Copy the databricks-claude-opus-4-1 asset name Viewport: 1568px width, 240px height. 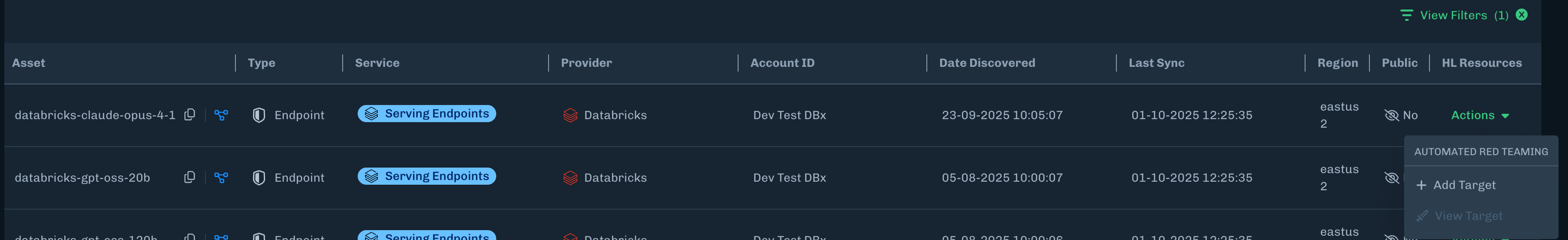pos(190,115)
